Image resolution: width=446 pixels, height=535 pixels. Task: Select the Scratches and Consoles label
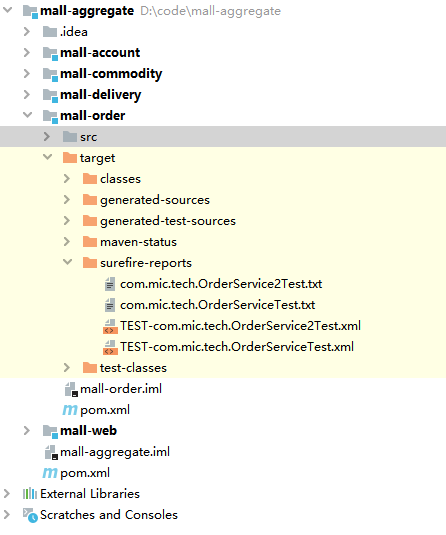point(109,515)
